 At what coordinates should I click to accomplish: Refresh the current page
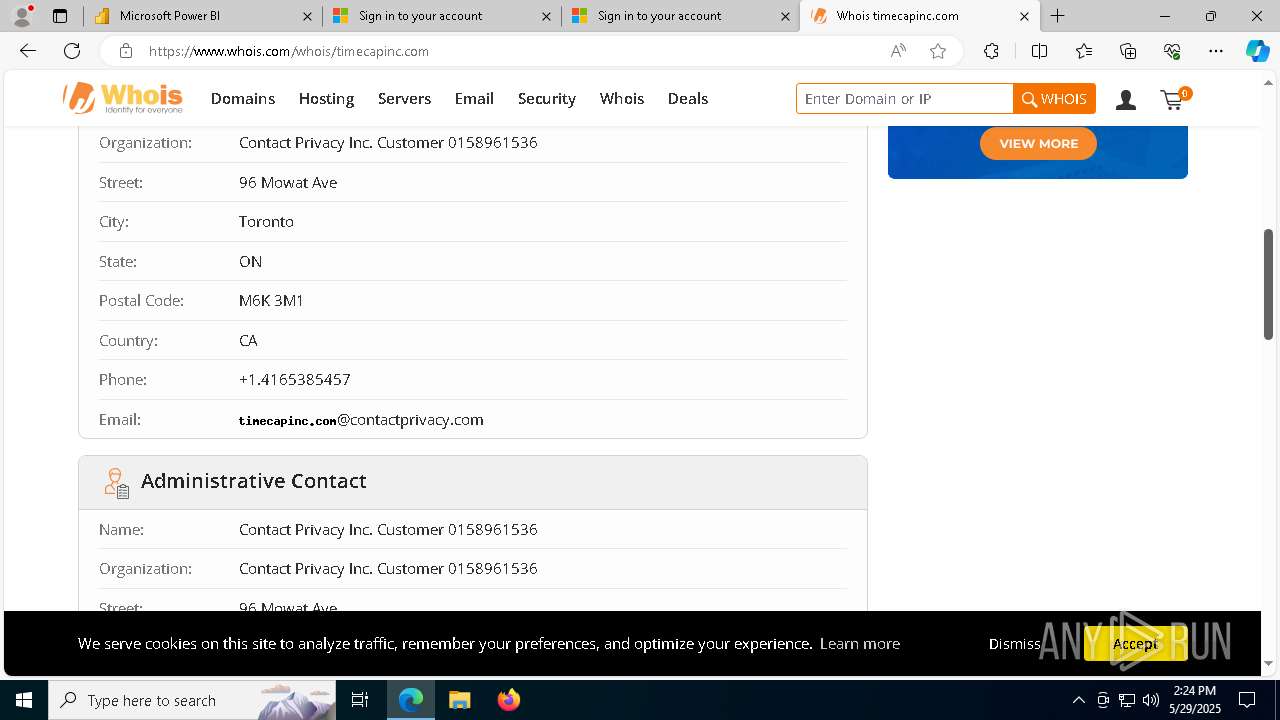72,51
